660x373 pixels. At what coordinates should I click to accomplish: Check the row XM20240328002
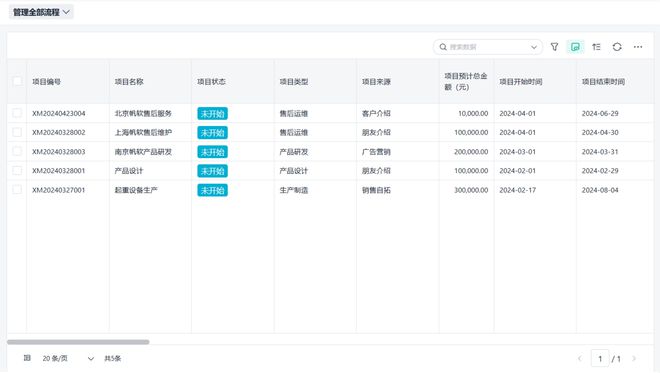tap(17, 132)
